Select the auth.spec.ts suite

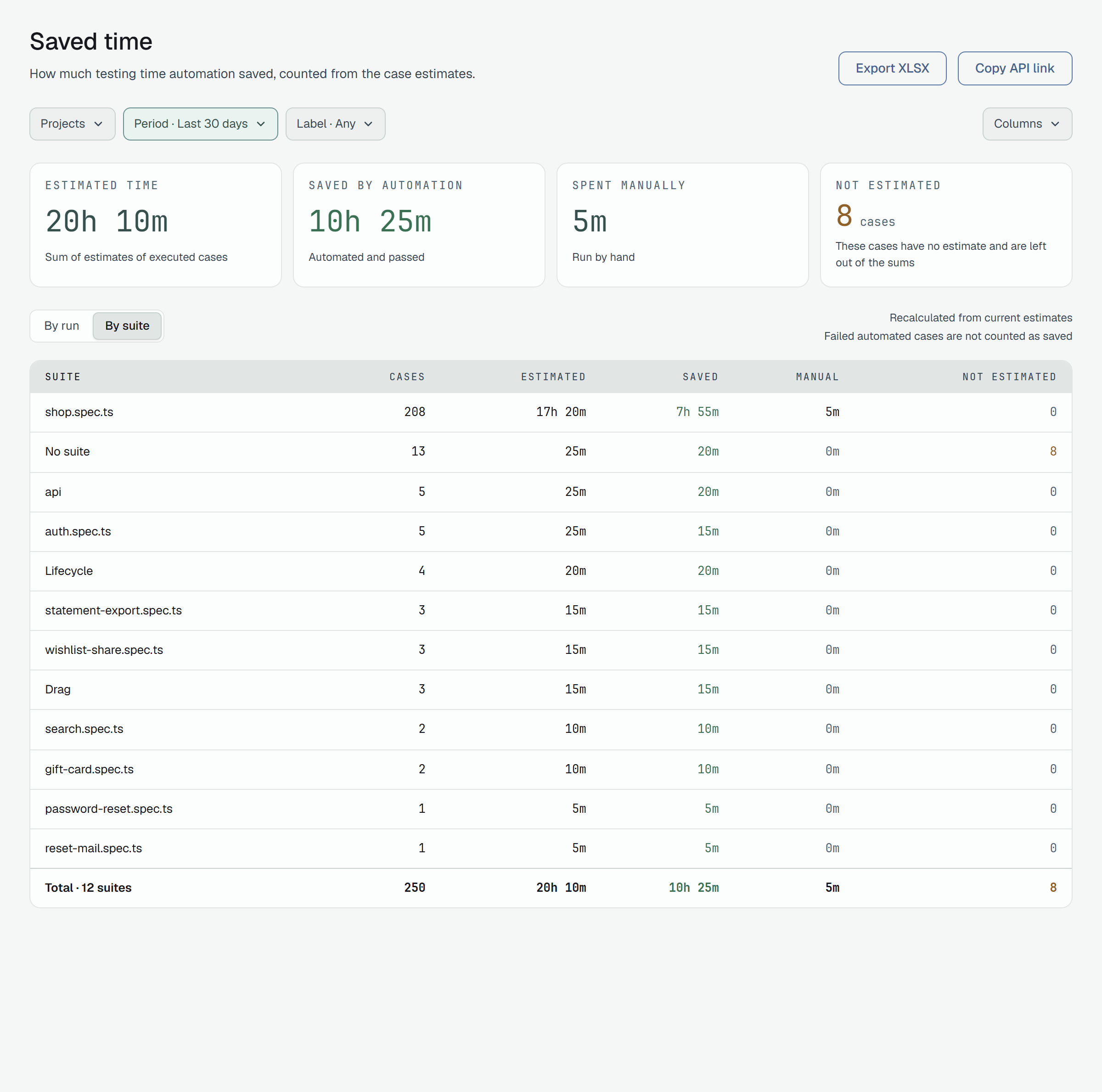tap(78, 532)
